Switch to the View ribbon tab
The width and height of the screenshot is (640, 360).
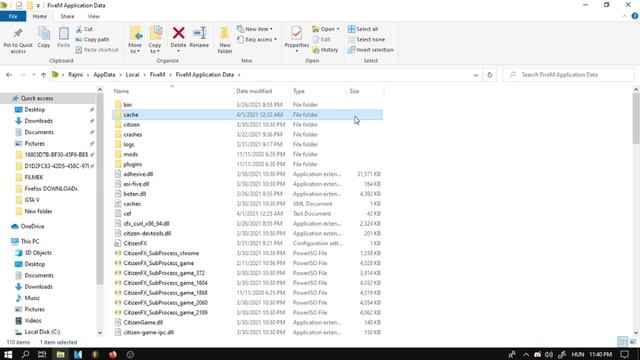coord(93,16)
